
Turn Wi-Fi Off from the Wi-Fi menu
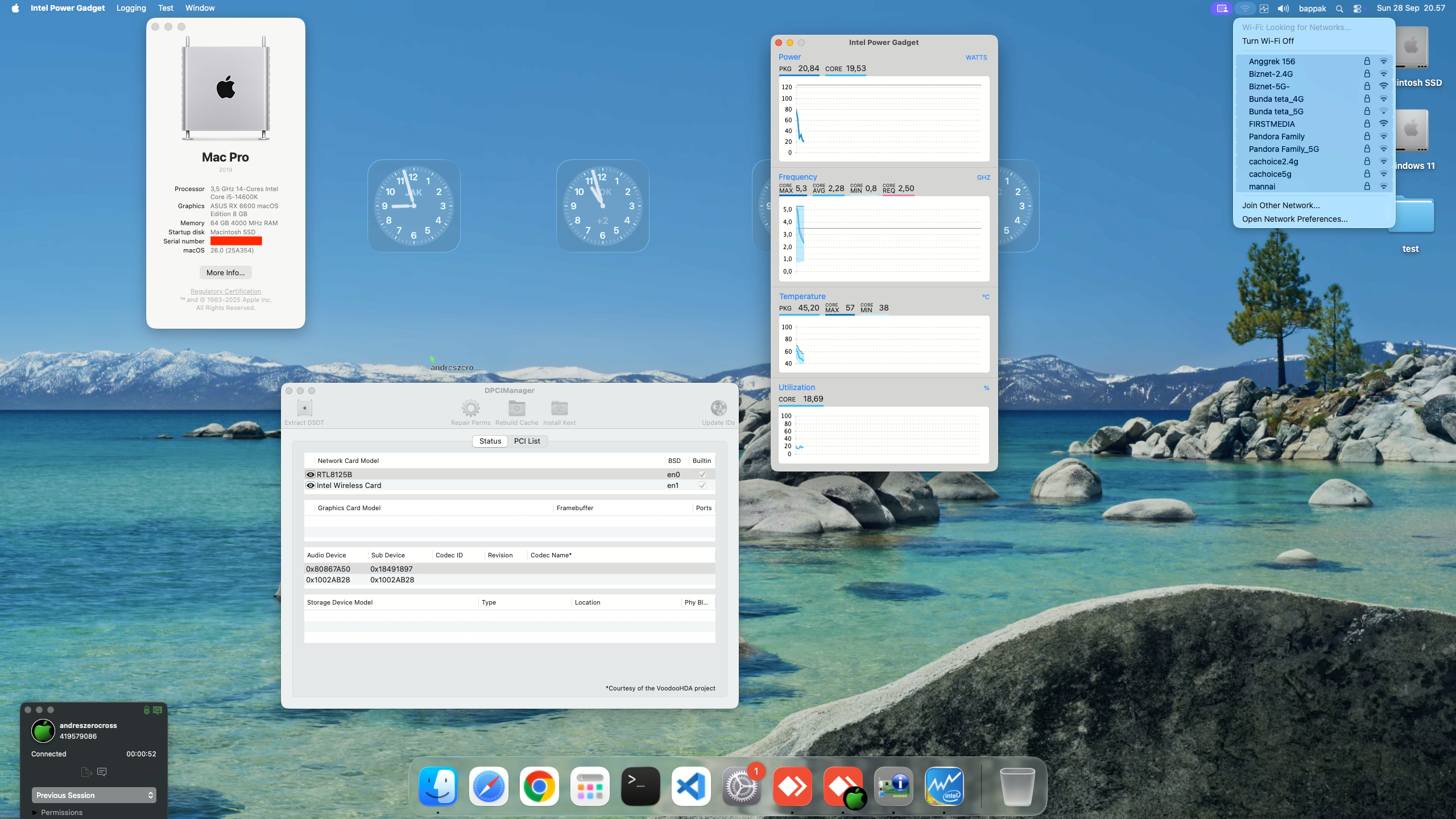(x=1268, y=41)
